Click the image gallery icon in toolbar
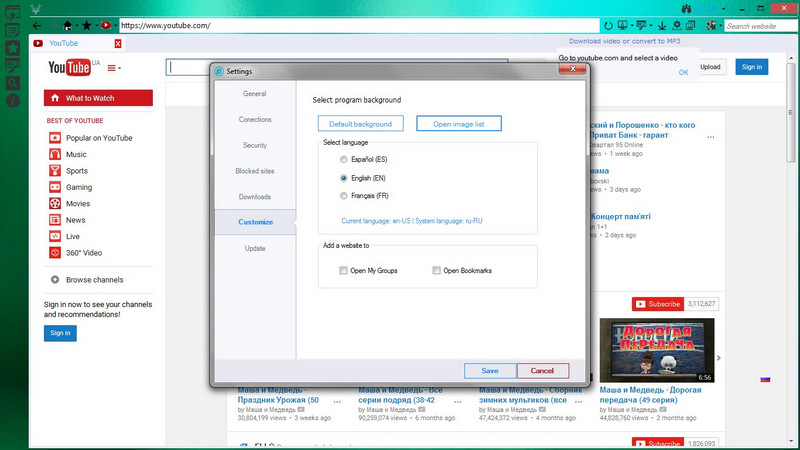Screen dimensions: 800x450 (x=690, y=26)
